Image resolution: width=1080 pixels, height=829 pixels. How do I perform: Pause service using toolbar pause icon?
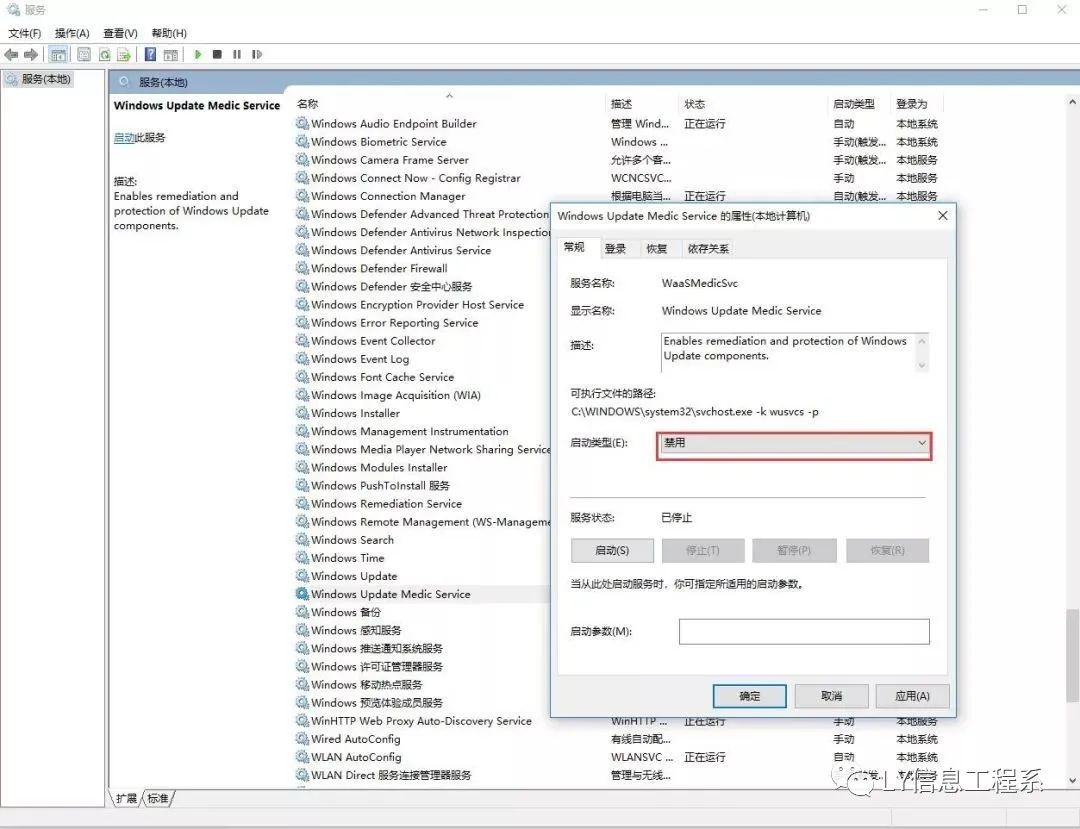[237, 54]
